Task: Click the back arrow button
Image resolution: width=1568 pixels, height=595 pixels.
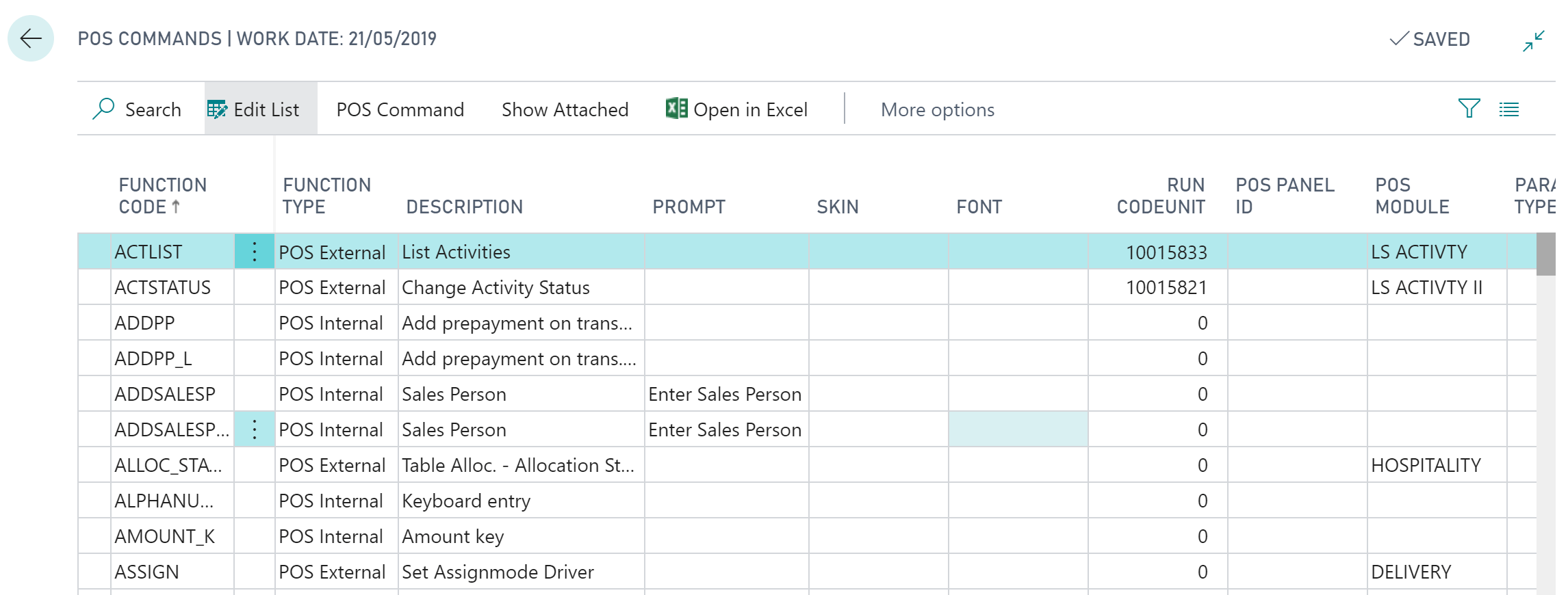Action: 31,38
